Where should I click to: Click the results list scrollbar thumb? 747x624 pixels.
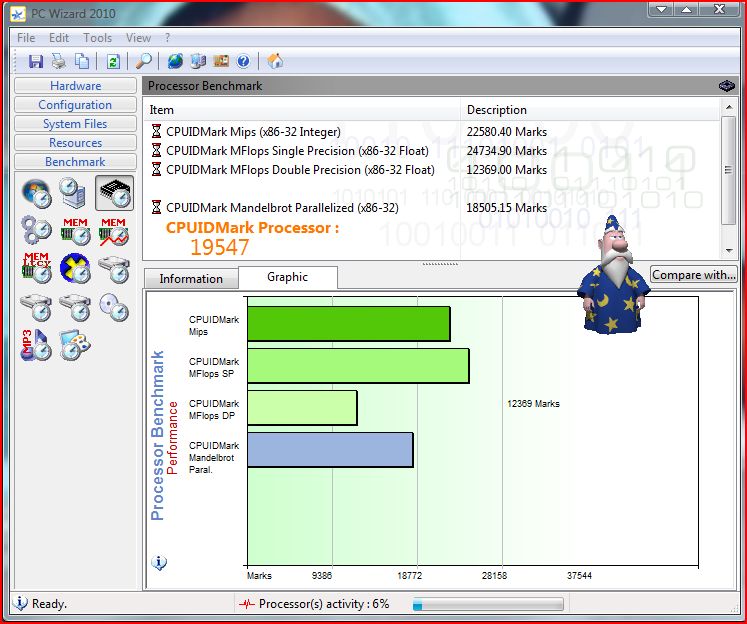729,170
